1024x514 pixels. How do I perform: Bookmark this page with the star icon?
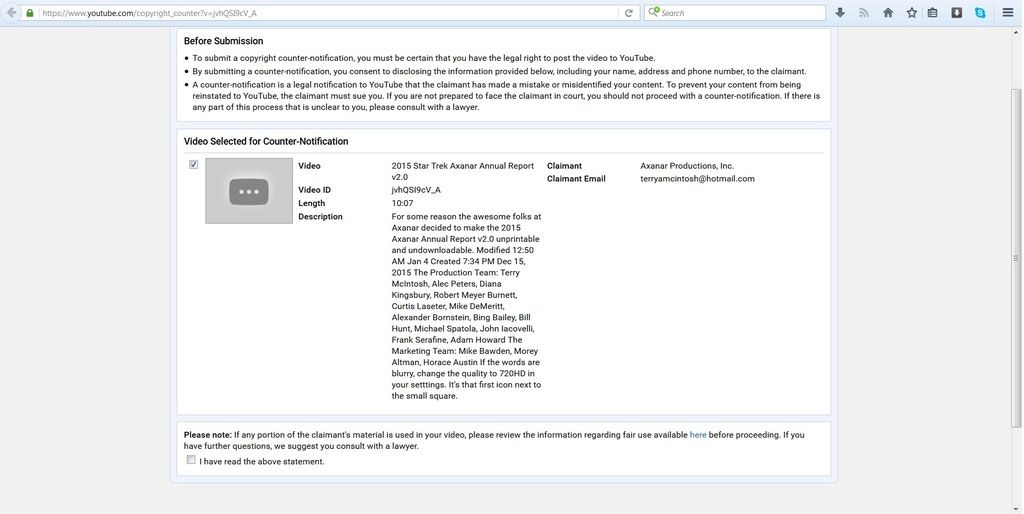(912, 12)
